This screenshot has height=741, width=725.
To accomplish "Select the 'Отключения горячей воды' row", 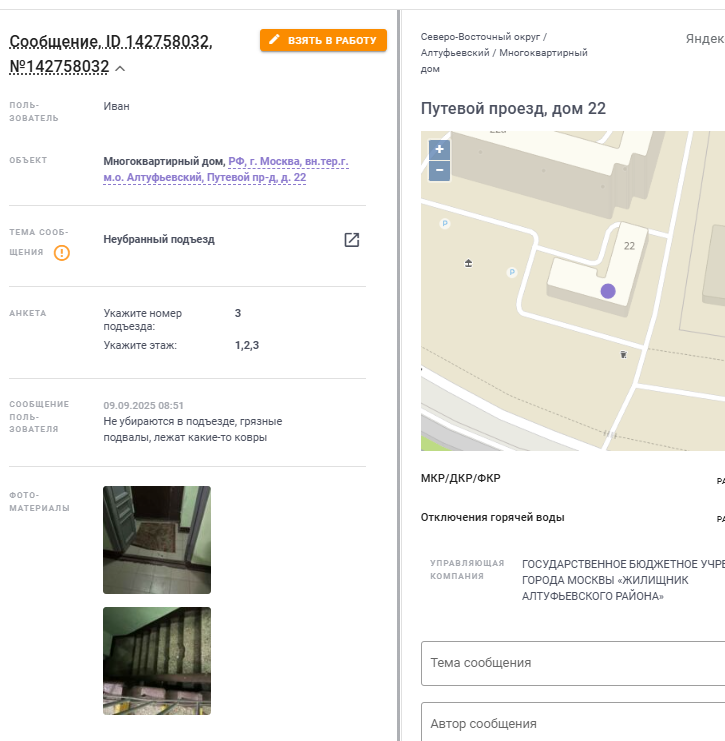I will pyautogui.click(x=573, y=517).
